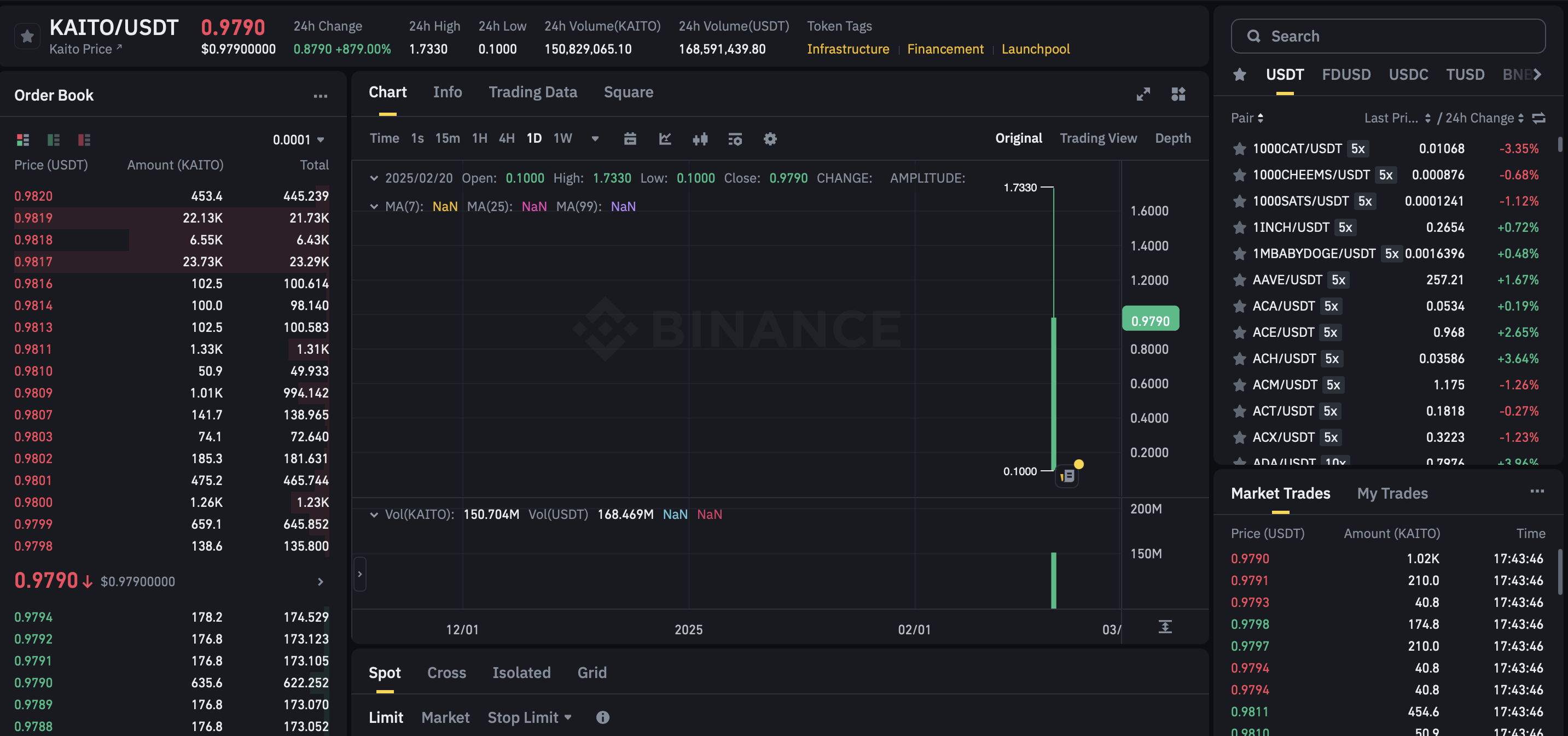This screenshot has width=1568, height=736.
Task: Click the multi-chart layout grid icon
Action: click(1178, 94)
